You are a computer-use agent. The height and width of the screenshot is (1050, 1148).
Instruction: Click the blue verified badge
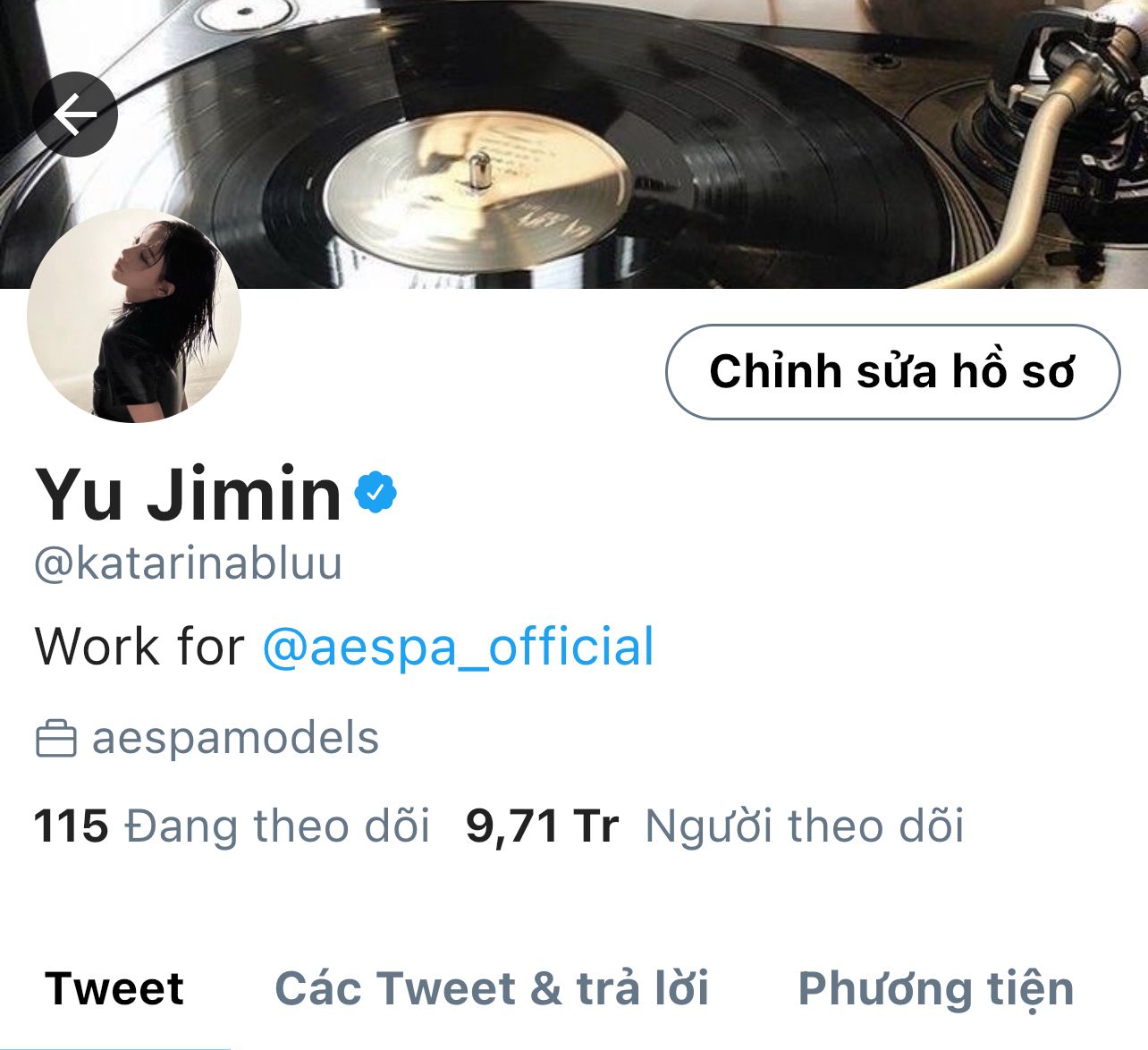(376, 492)
